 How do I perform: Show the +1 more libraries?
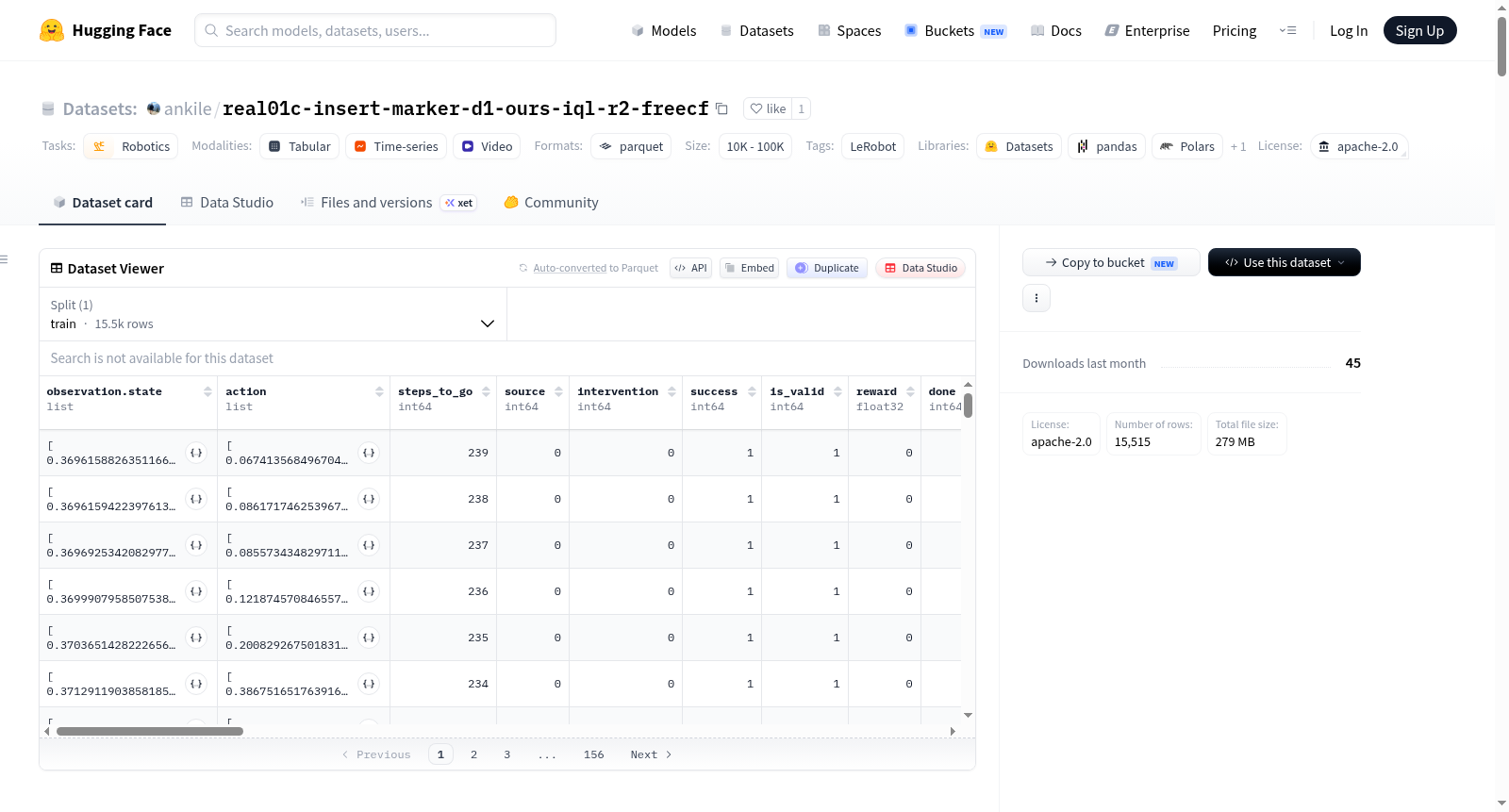pyautogui.click(x=1238, y=146)
